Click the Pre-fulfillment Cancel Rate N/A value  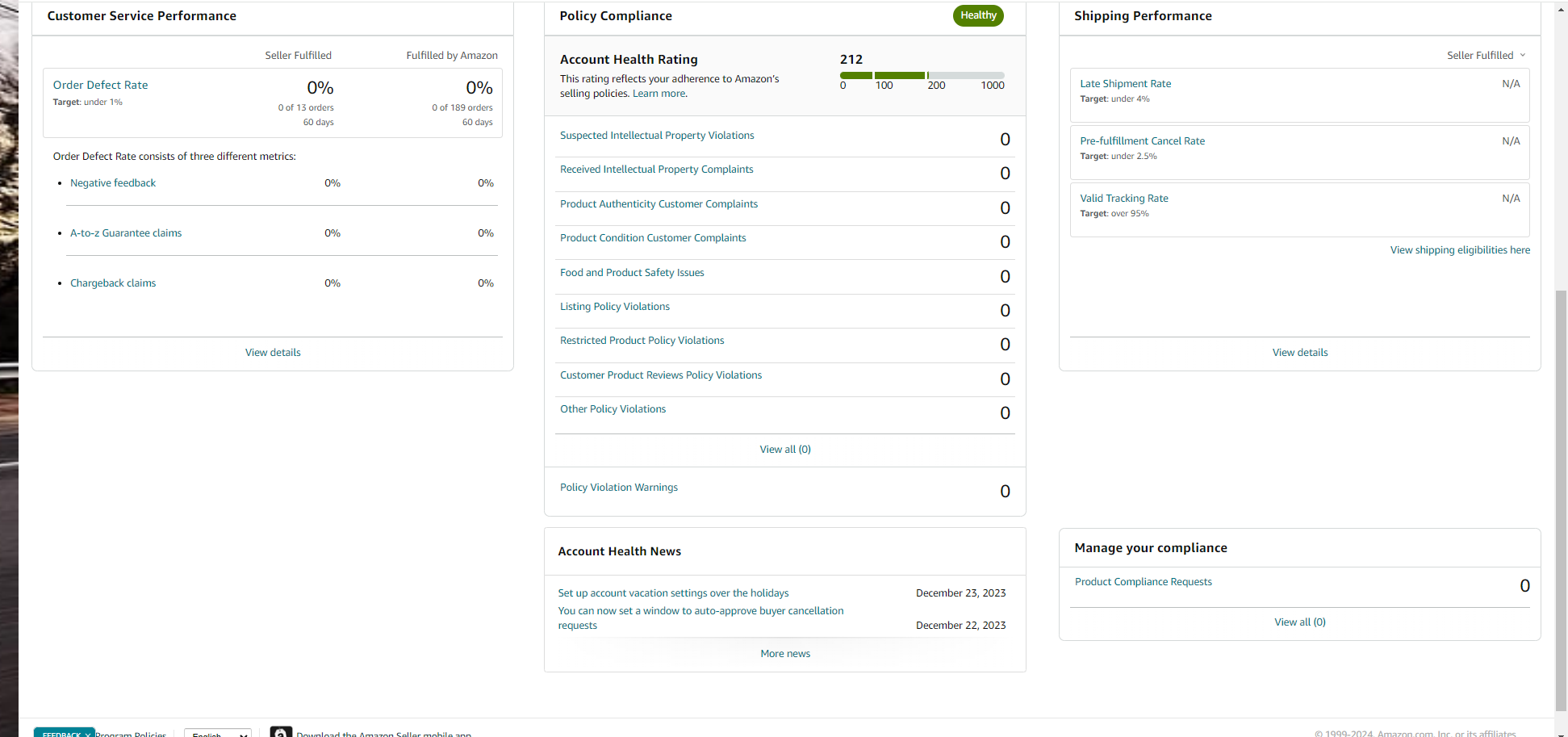tap(1511, 141)
